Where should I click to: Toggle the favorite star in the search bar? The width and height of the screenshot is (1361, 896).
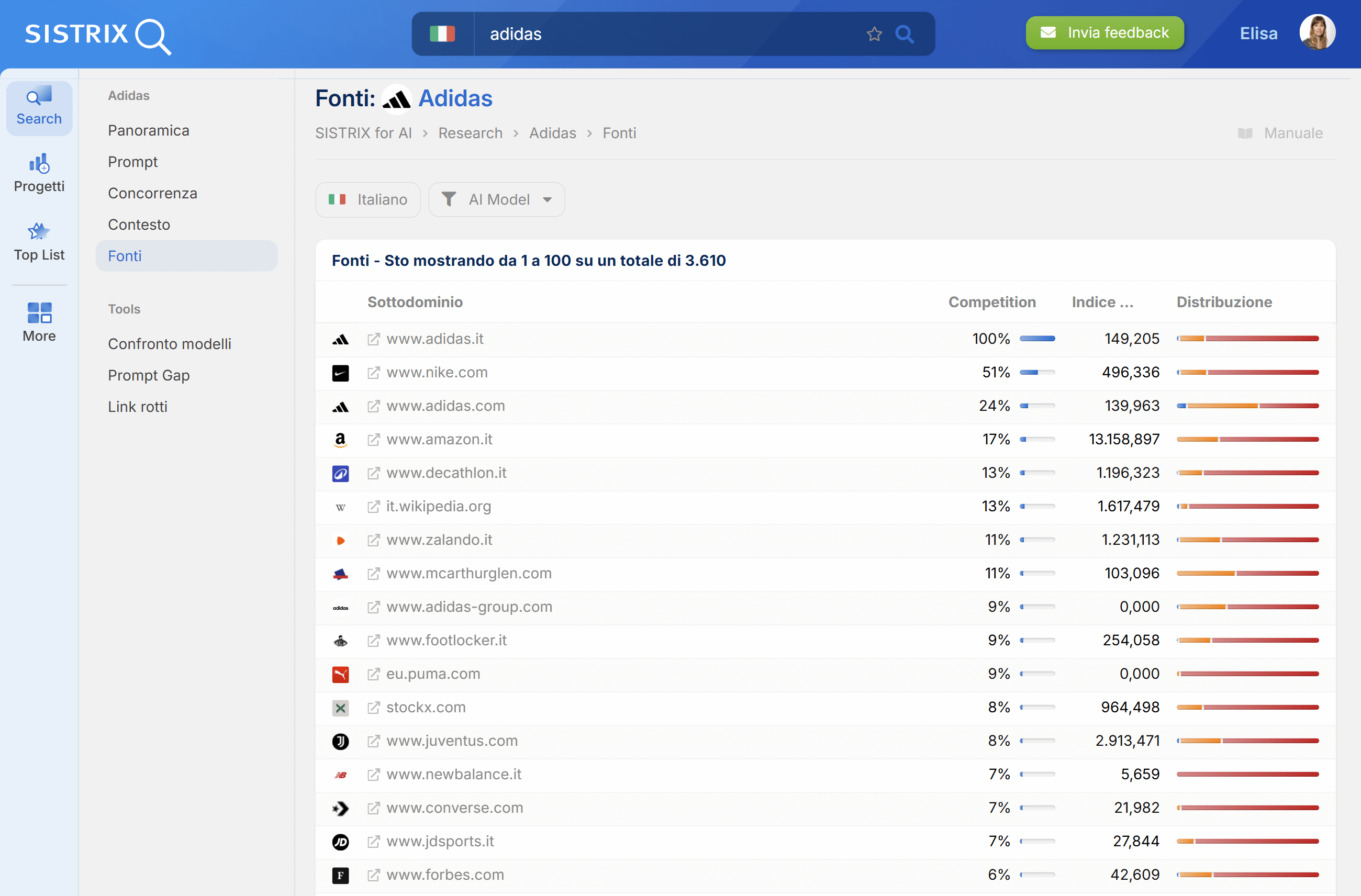click(874, 33)
